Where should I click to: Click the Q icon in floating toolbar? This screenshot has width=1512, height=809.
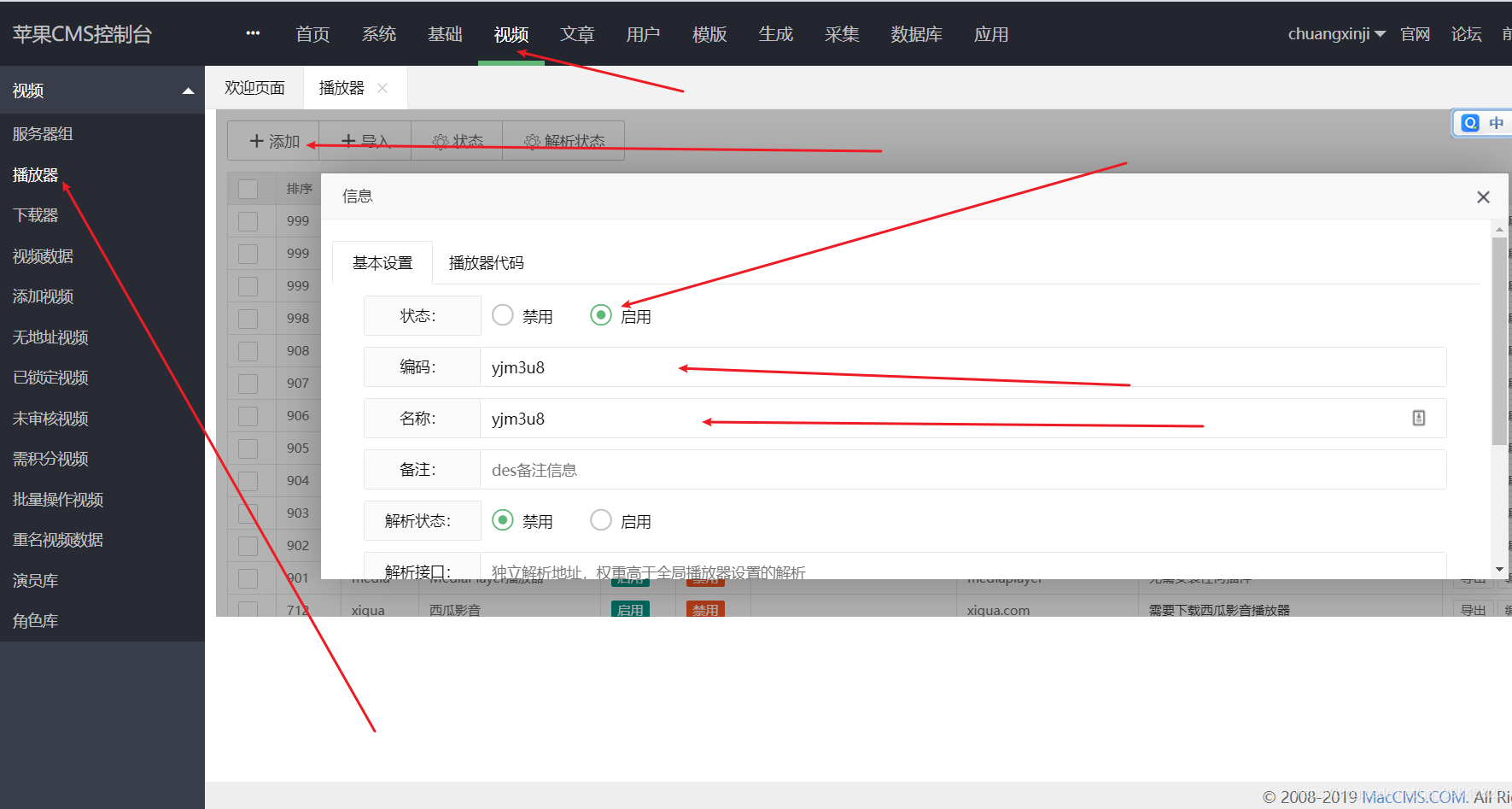(1469, 123)
